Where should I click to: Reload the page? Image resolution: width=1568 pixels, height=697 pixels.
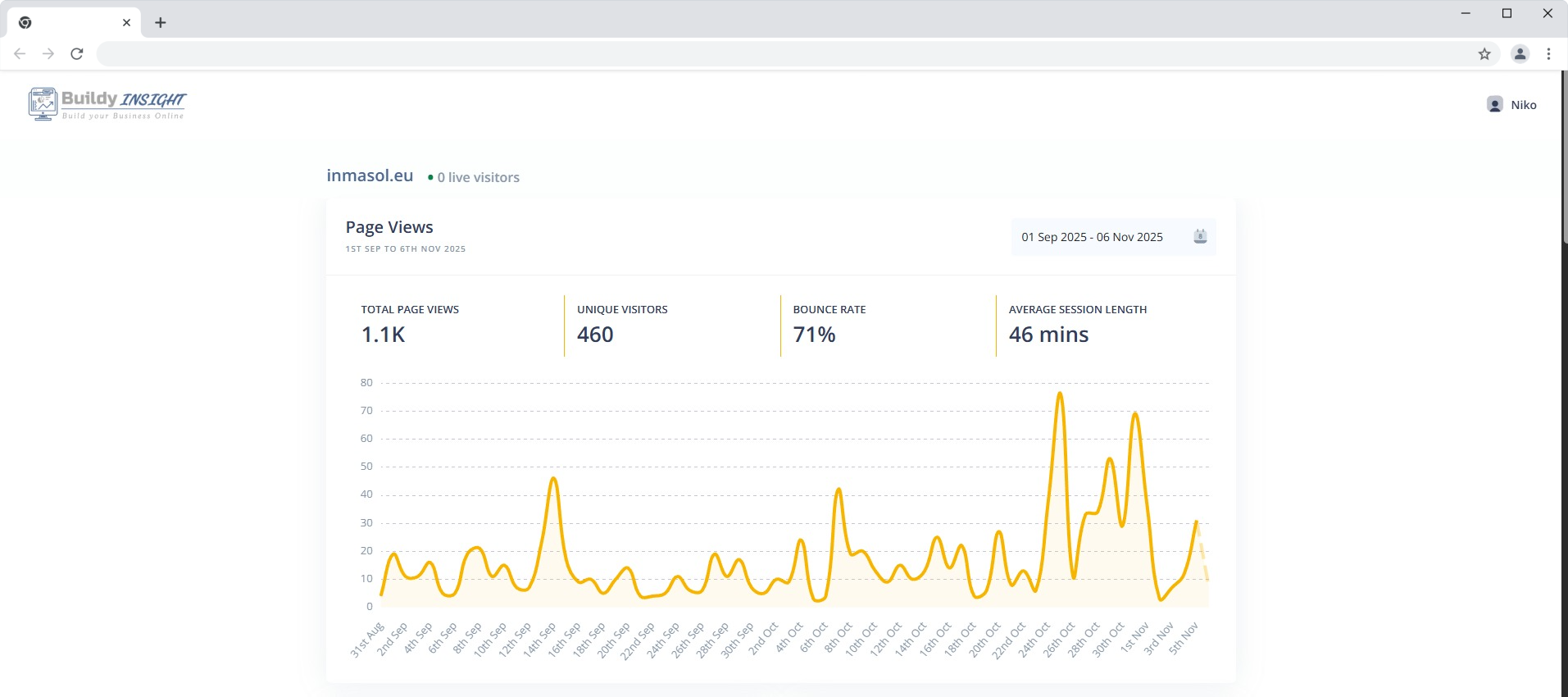(x=77, y=54)
